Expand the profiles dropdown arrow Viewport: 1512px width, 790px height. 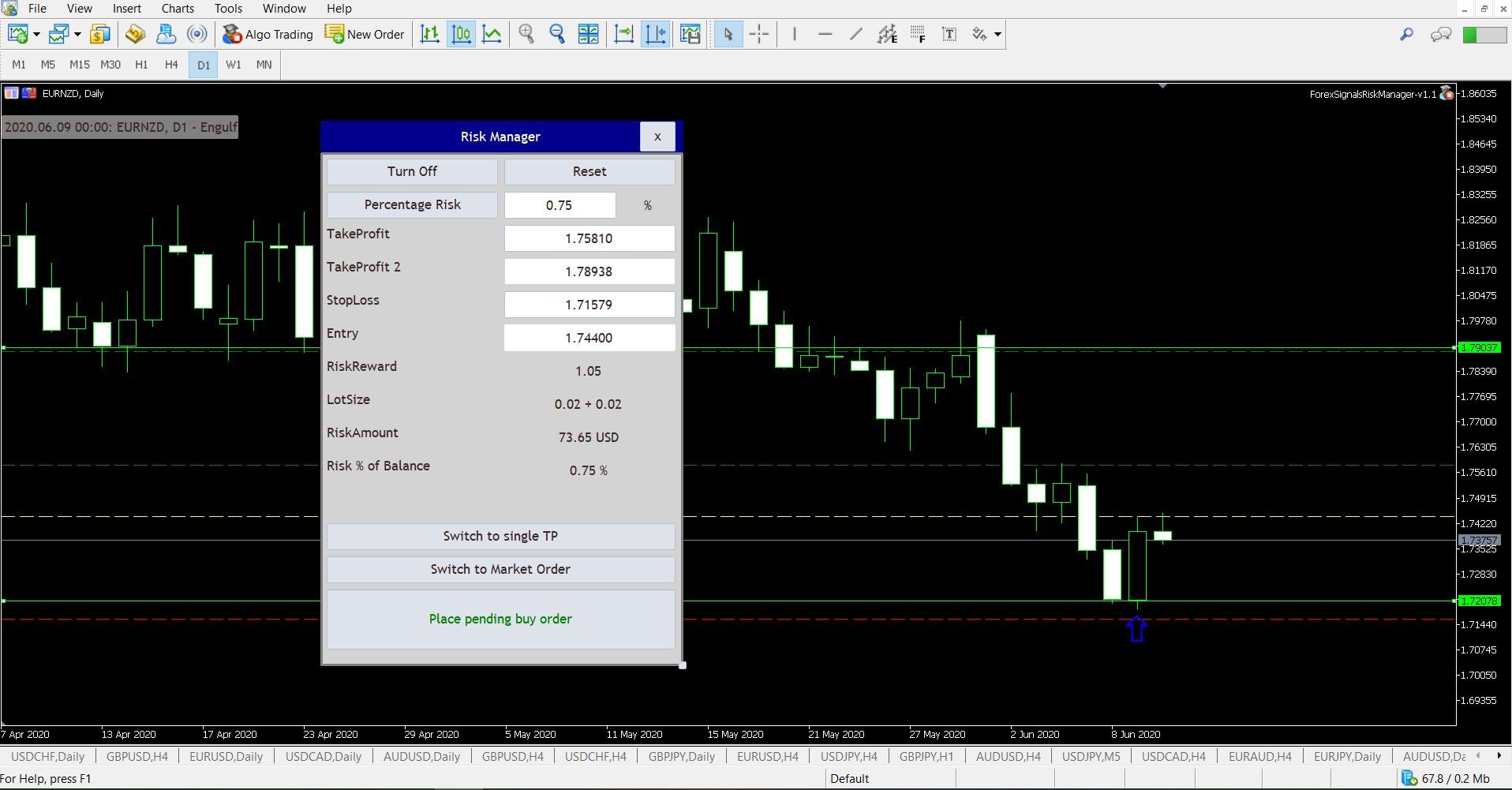tap(77, 34)
